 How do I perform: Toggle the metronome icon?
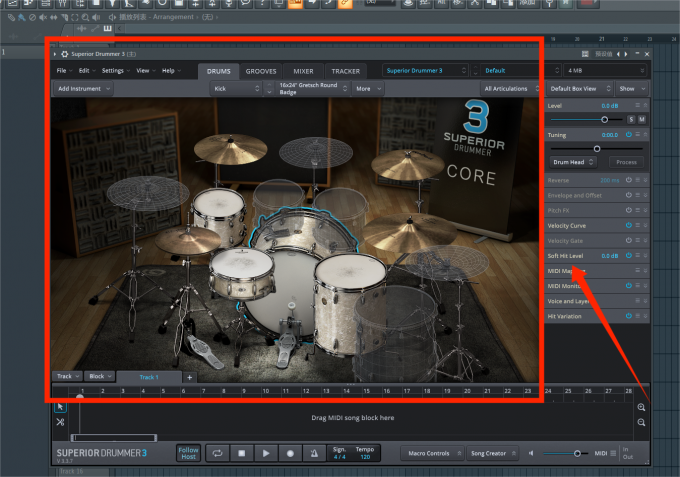(x=313, y=453)
